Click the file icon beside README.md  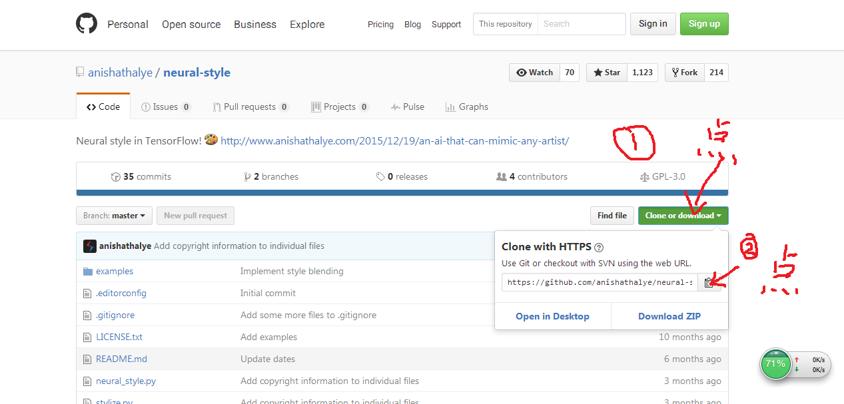[88, 359]
